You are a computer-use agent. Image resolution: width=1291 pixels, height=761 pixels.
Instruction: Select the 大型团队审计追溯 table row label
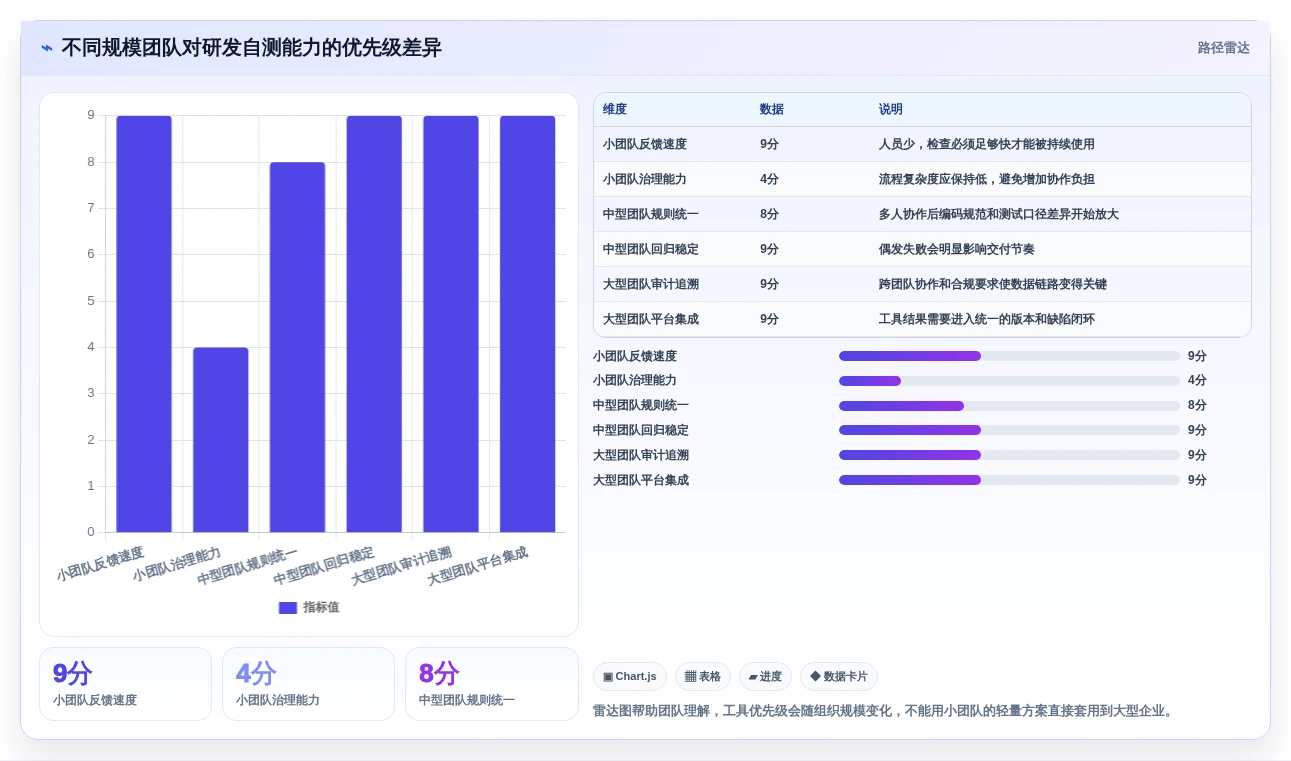coord(651,284)
